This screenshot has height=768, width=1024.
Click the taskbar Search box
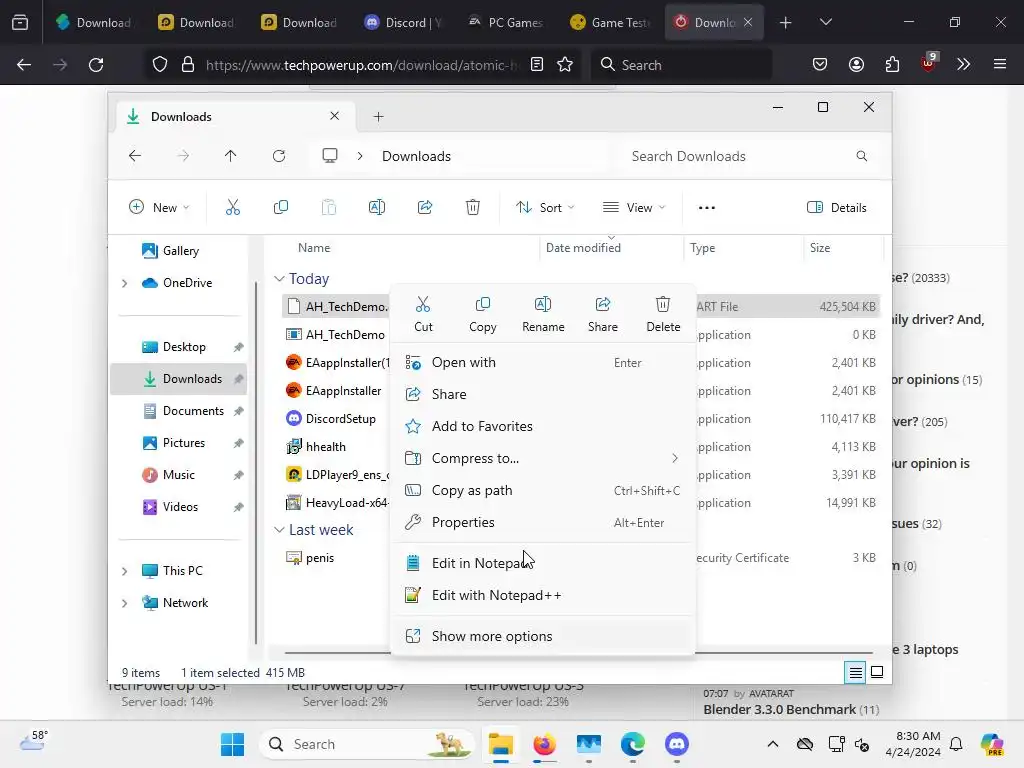click(x=367, y=744)
